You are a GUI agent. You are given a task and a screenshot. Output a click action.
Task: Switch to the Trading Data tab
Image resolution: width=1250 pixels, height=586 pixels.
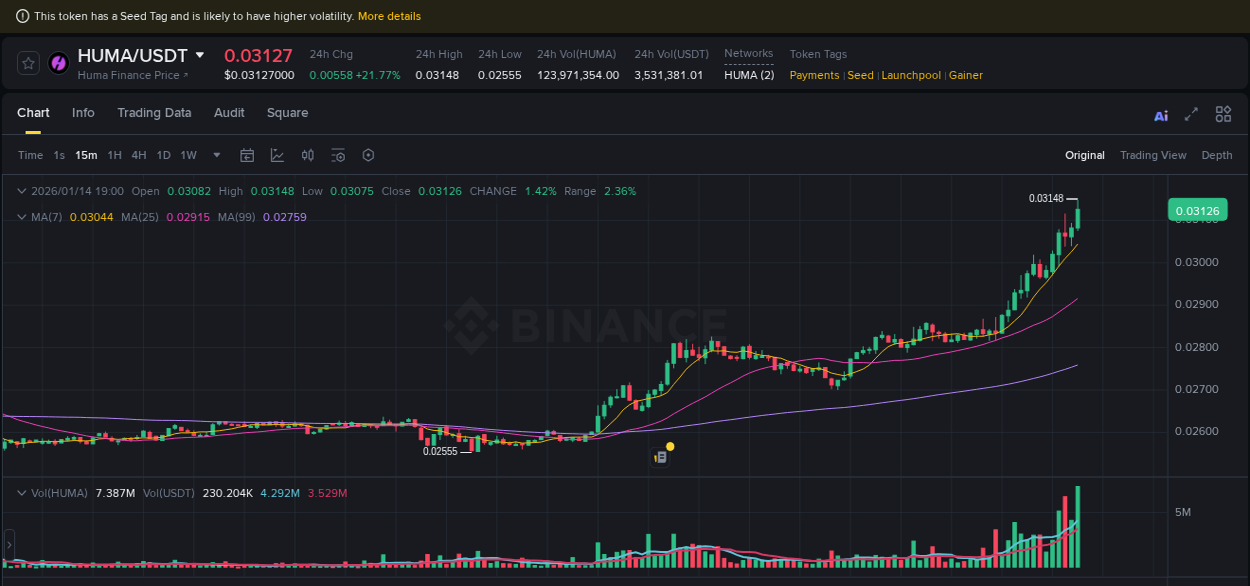pyautogui.click(x=154, y=113)
